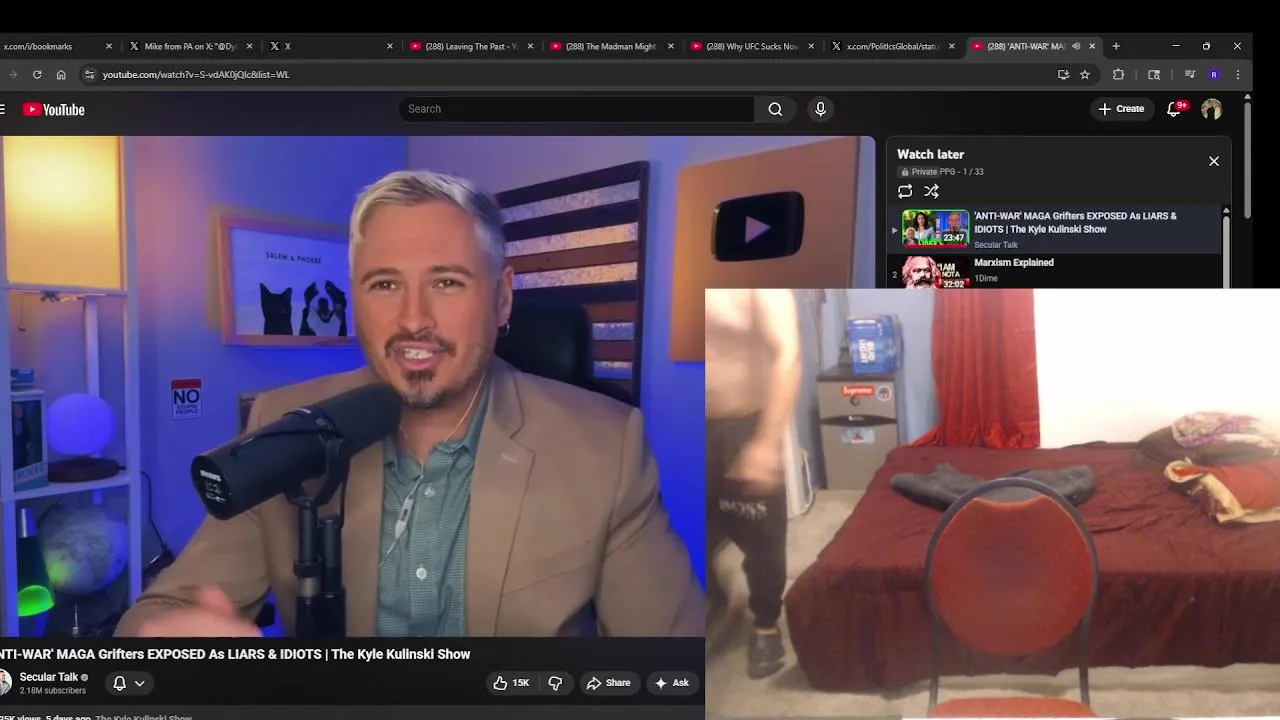
Task: Click the Marxism Explained video thumbnail
Action: 935,272
